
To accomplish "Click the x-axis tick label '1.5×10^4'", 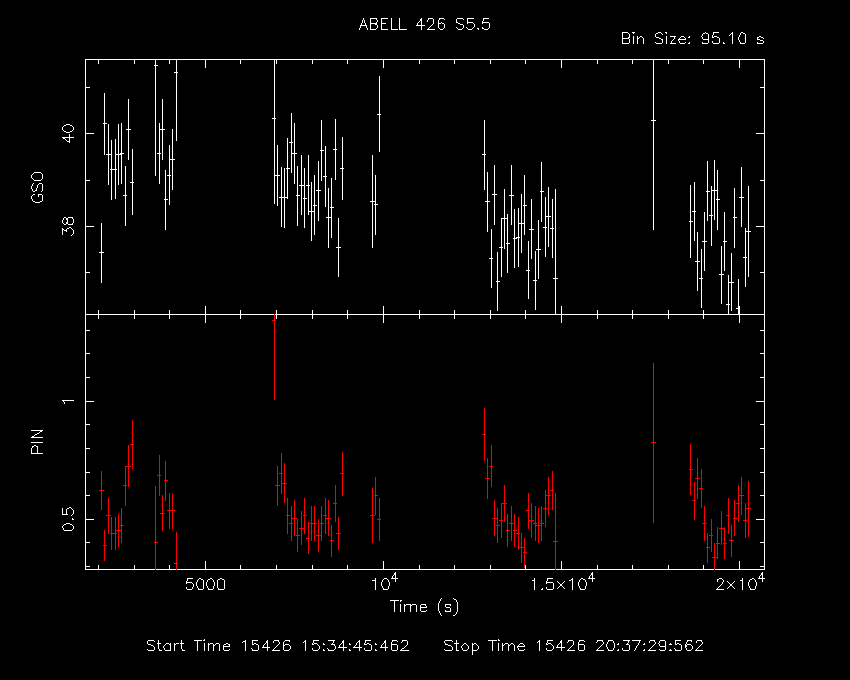I will point(562,582).
